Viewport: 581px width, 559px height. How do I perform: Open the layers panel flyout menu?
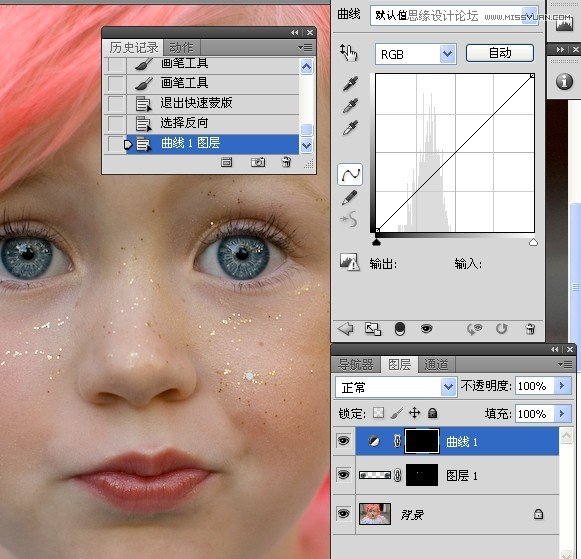click(565, 365)
